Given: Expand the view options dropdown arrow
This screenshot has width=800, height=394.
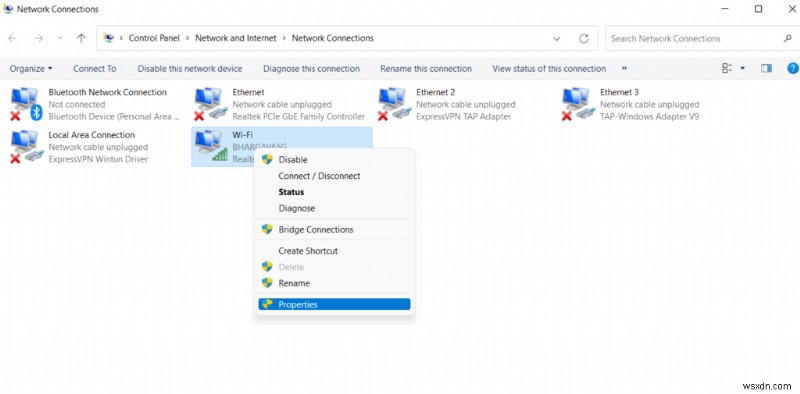Looking at the screenshot, I should (x=742, y=68).
